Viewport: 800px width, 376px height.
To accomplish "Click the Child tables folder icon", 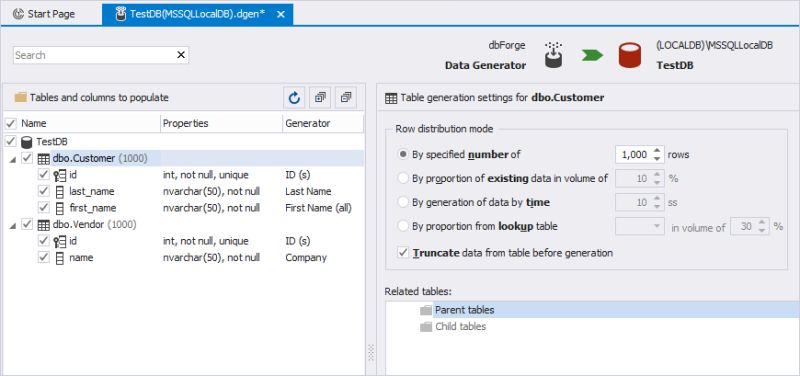I will pos(426,327).
